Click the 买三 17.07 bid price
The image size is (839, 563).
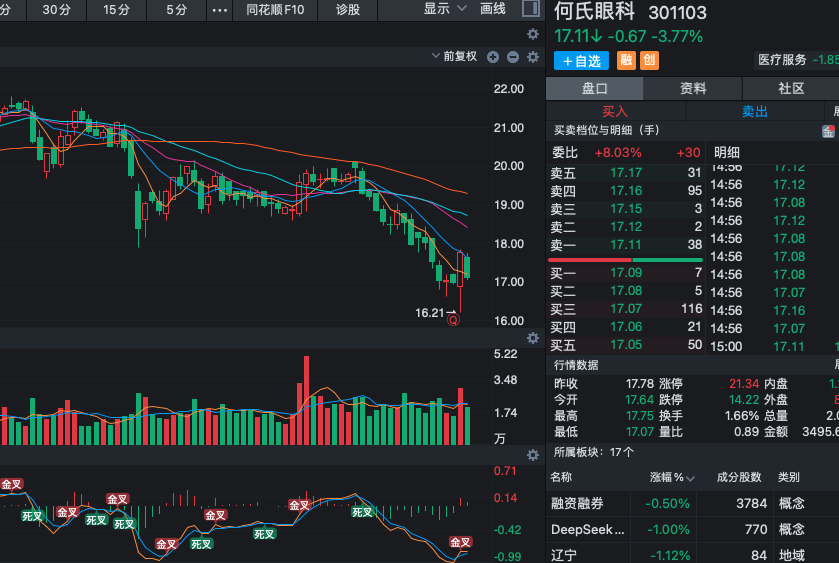pos(626,308)
